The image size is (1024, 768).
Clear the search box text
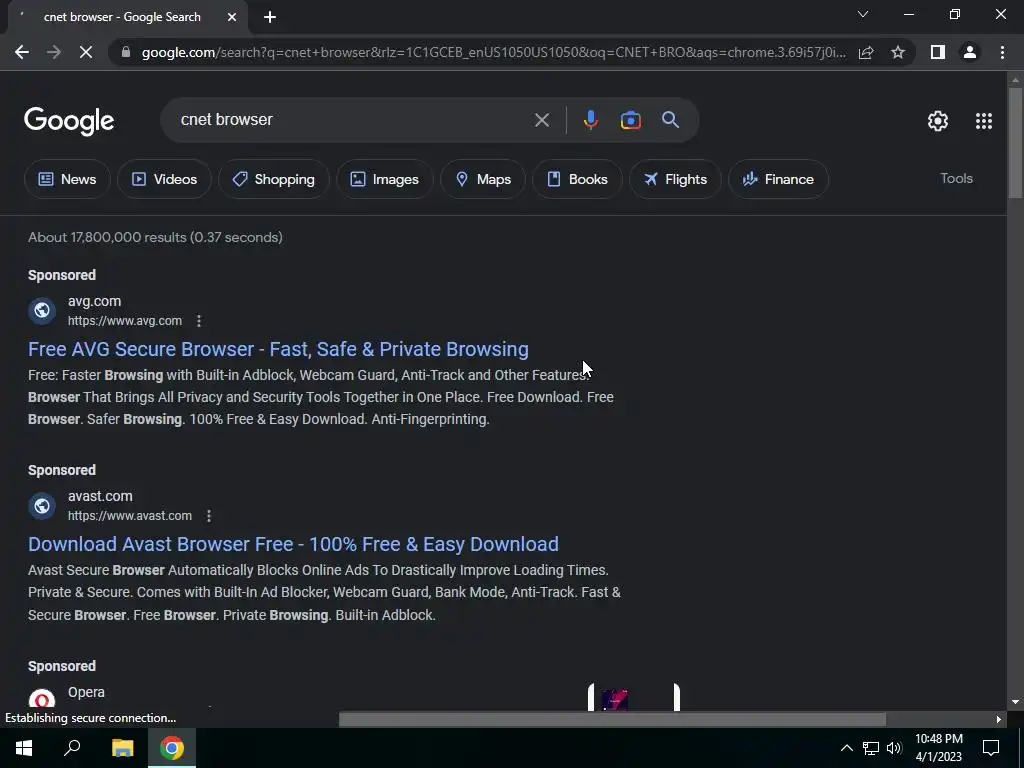pos(541,120)
